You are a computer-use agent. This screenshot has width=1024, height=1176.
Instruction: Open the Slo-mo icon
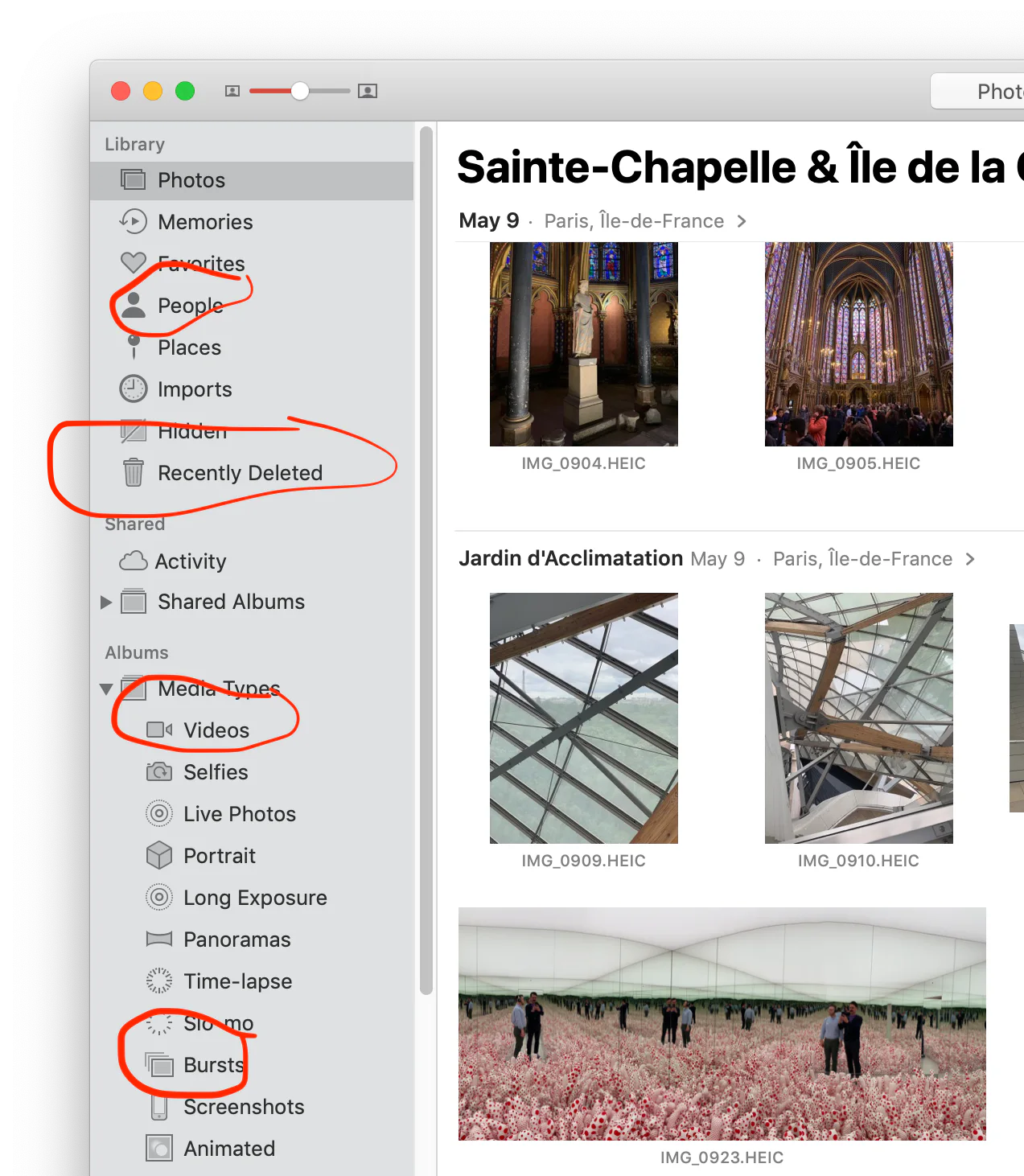point(159,1022)
